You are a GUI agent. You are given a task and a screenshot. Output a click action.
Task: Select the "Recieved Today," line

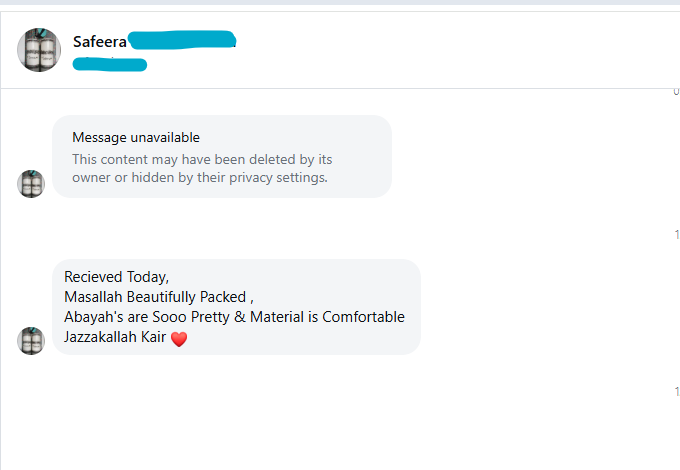coord(116,277)
